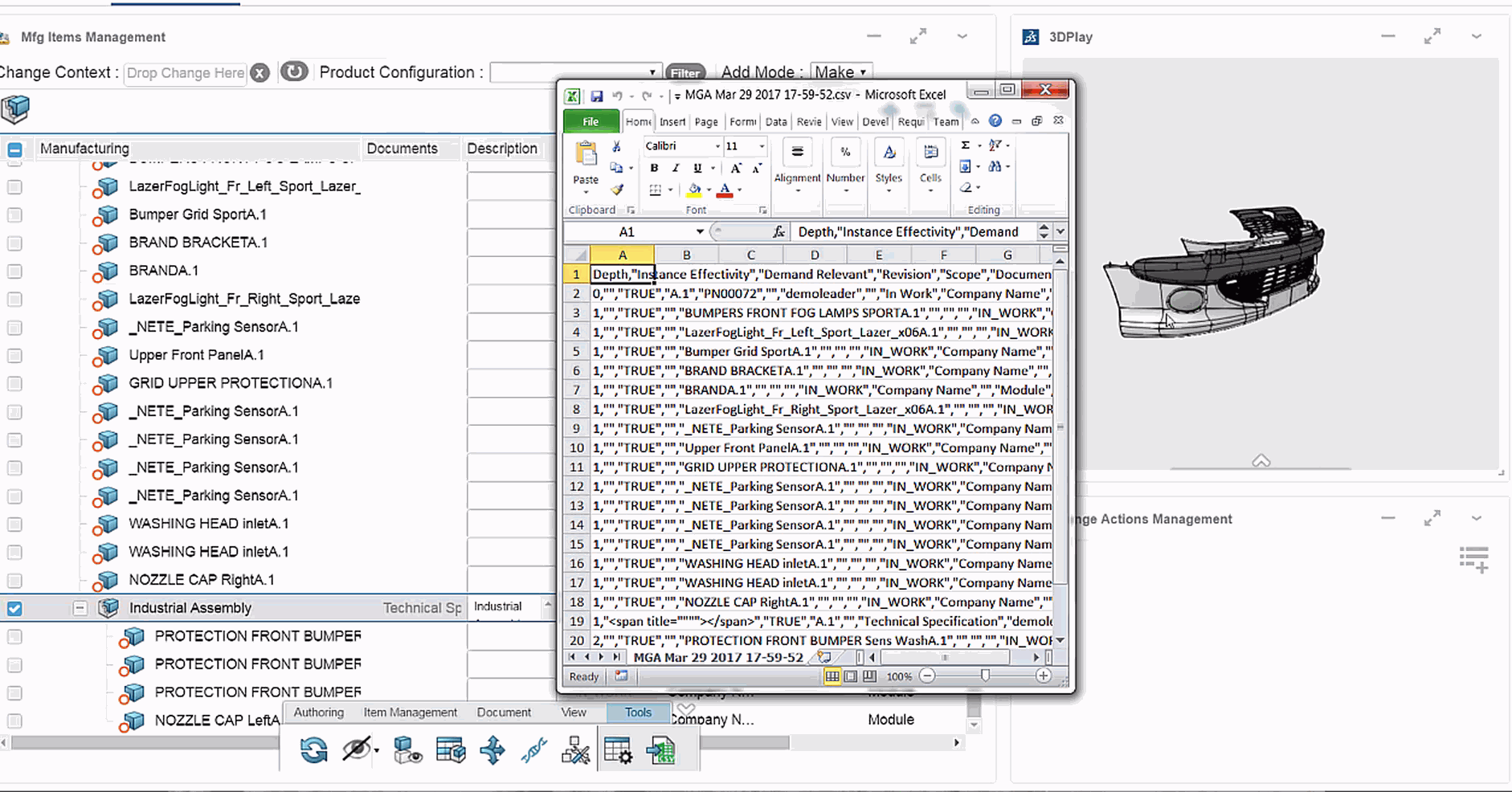1512x792 pixels.
Task: Open the Calibri font name dropdown
Action: (717, 146)
